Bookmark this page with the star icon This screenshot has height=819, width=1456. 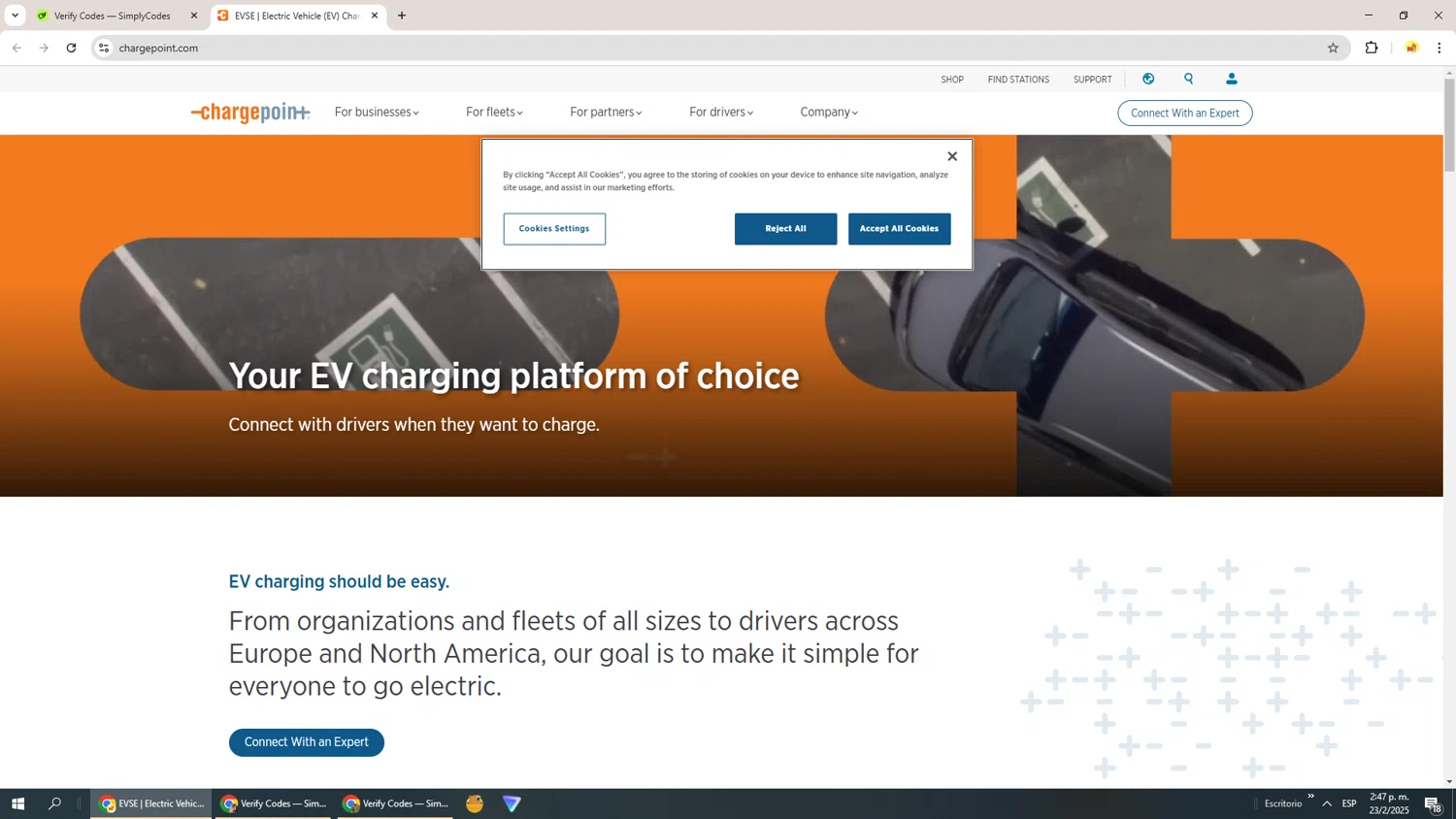[x=1333, y=48]
